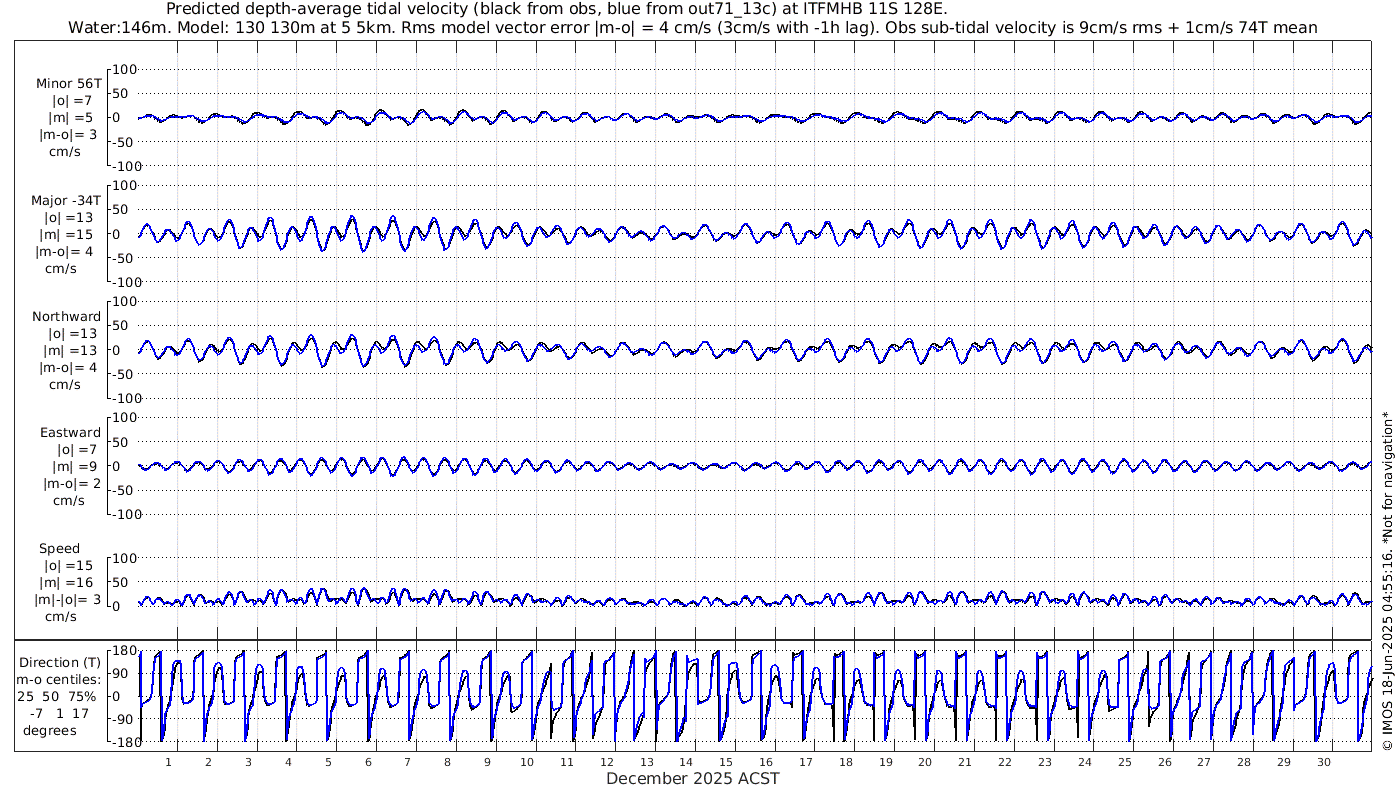Click day '30' on the x-axis

point(1323,761)
